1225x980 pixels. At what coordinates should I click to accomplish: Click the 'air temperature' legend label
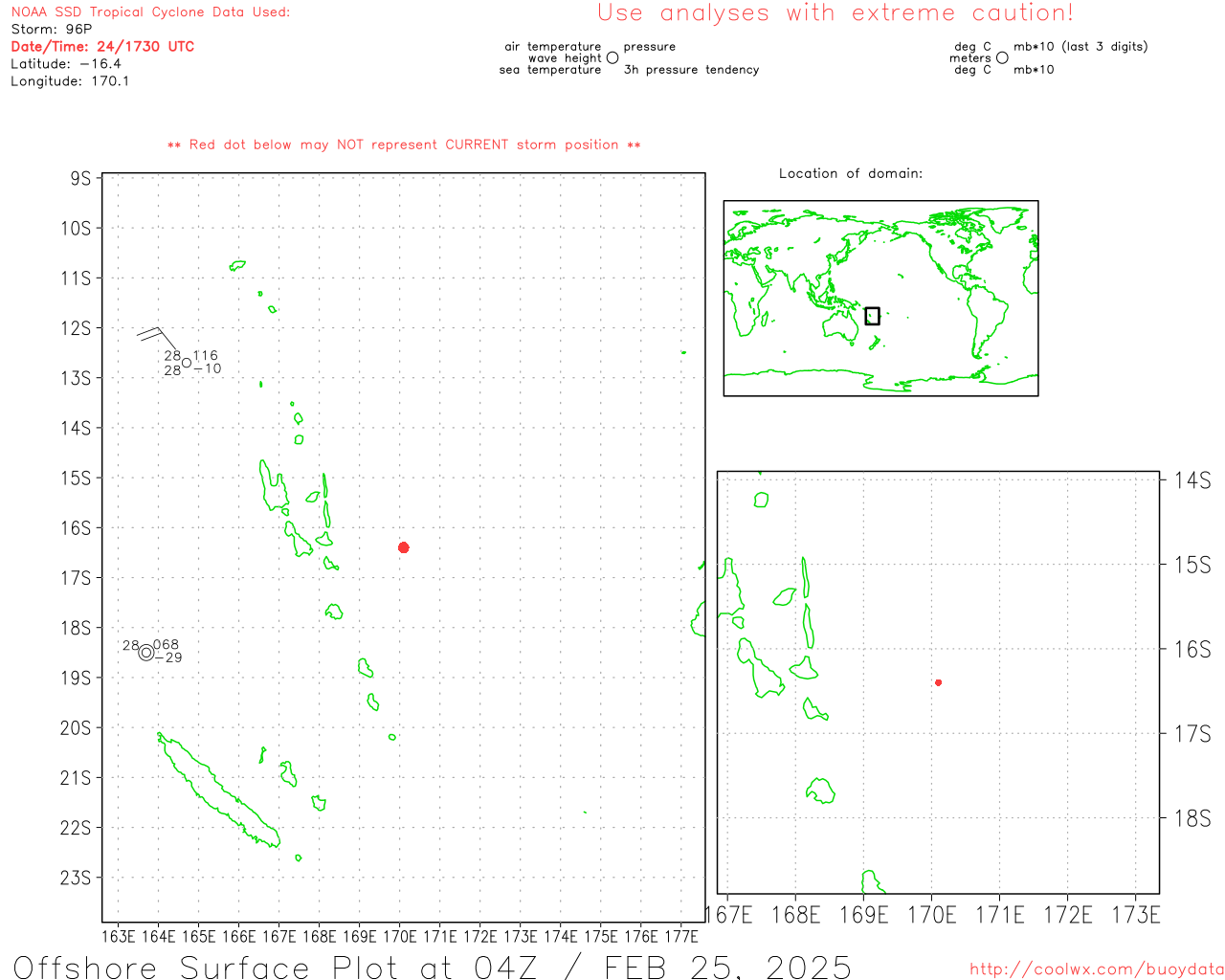pyautogui.click(x=553, y=47)
